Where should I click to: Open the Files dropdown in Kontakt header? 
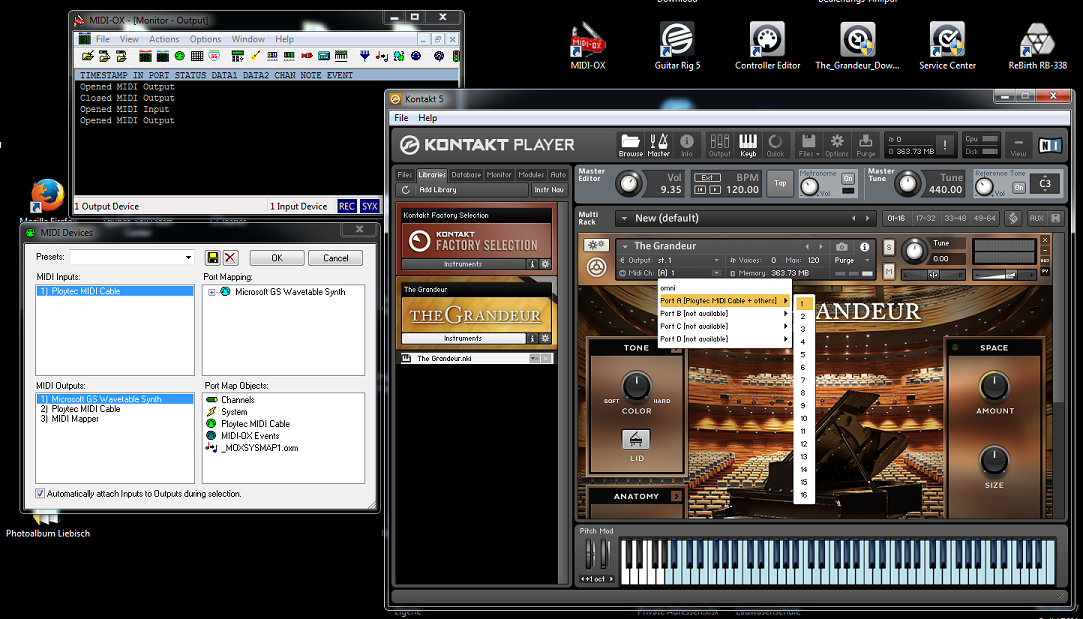809,145
